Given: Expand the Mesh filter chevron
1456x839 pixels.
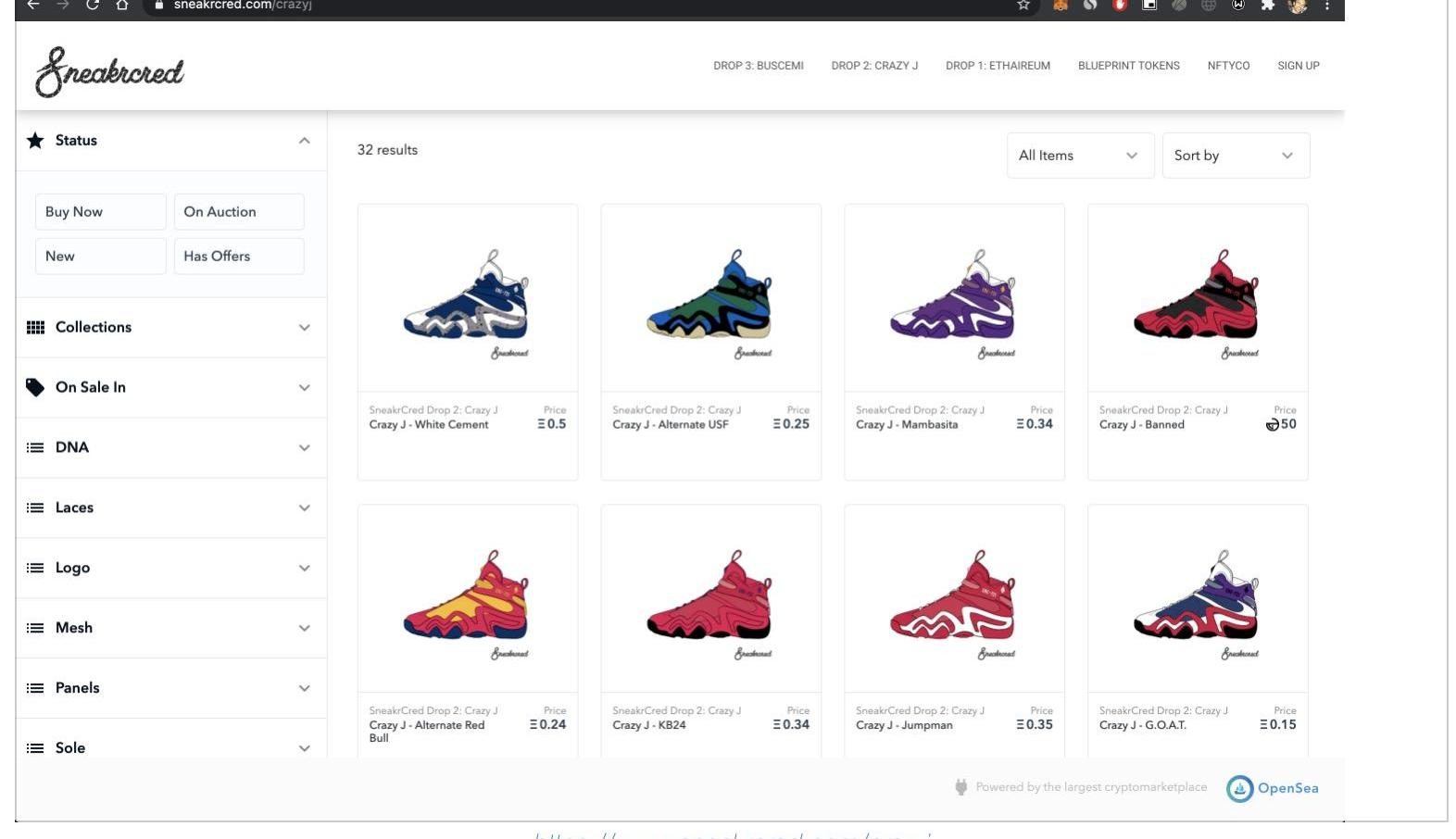Looking at the screenshot, I should pos(304,628).
